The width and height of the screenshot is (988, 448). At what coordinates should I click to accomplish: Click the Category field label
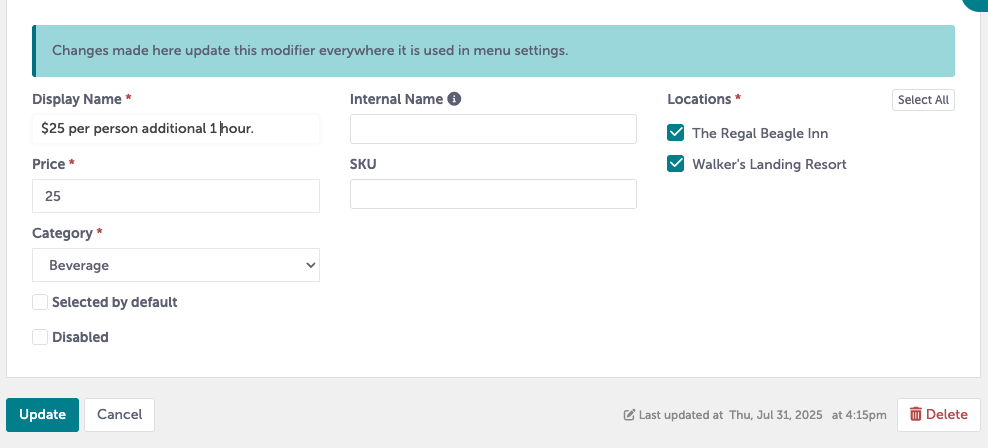tap(63, 233)
